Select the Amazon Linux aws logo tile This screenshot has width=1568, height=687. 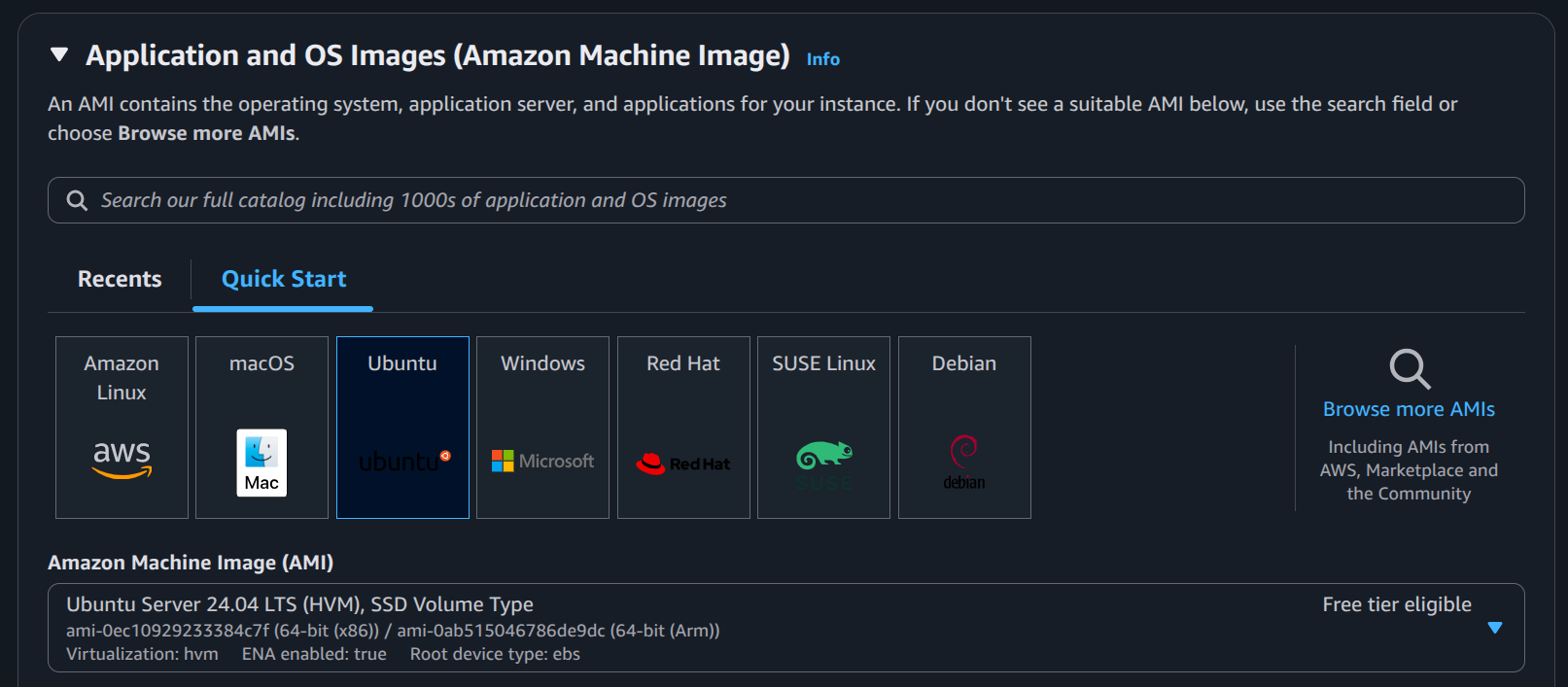pos(122,458)
